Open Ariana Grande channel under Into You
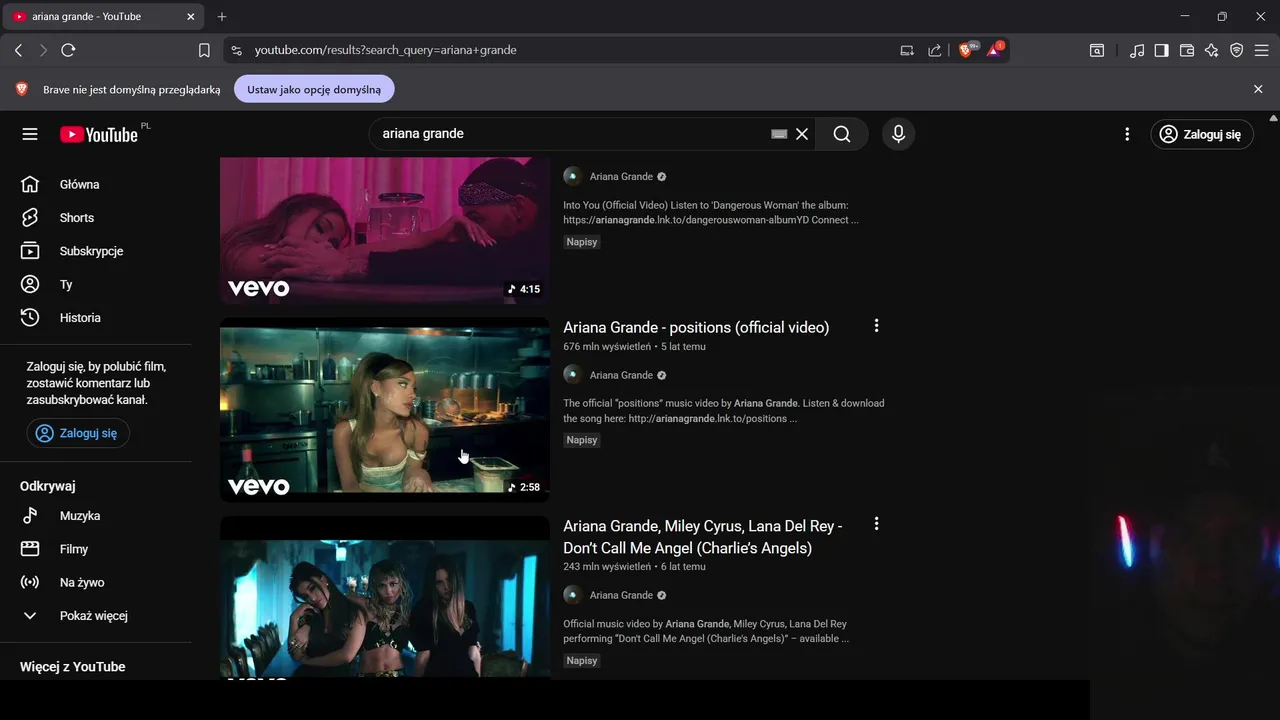Image resolution: width=1280 pixels, height=720 pixels. click(621, 176)
